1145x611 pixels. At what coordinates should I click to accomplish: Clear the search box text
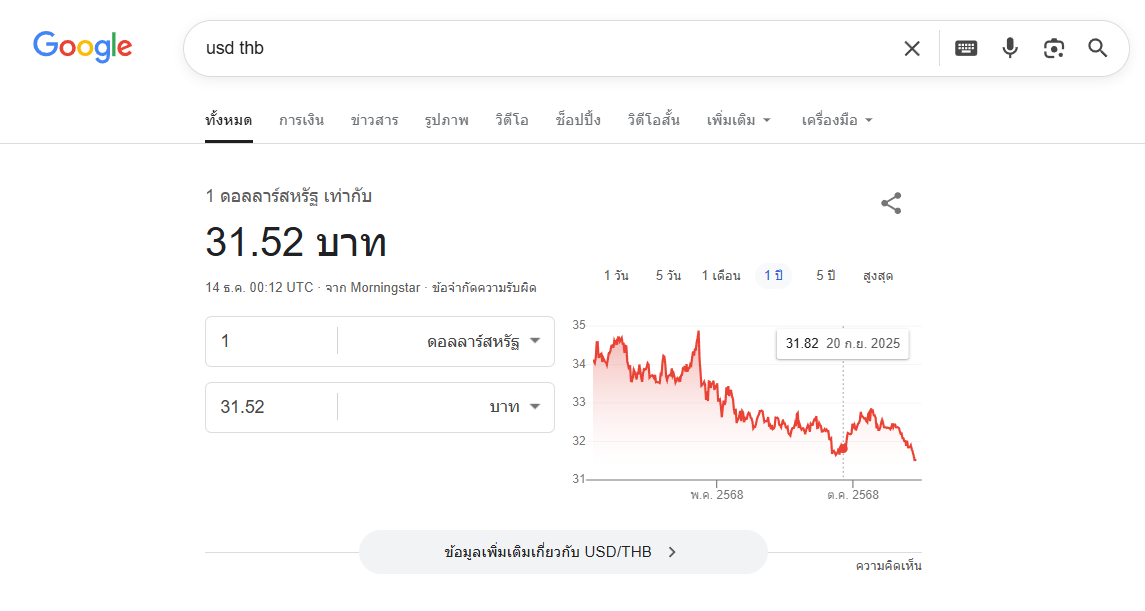[x=911, y=48]
